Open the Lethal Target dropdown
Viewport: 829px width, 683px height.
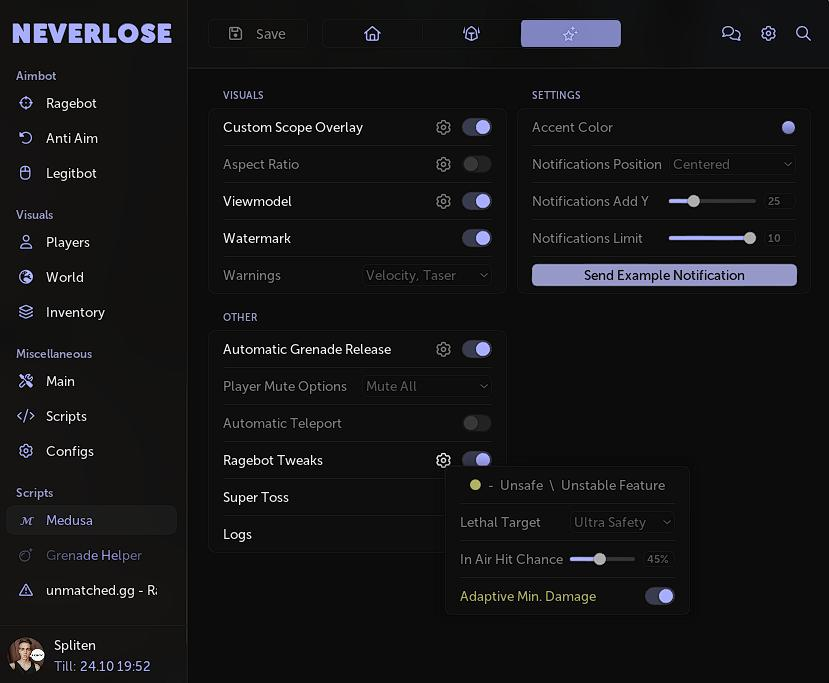tap(622, 523)
